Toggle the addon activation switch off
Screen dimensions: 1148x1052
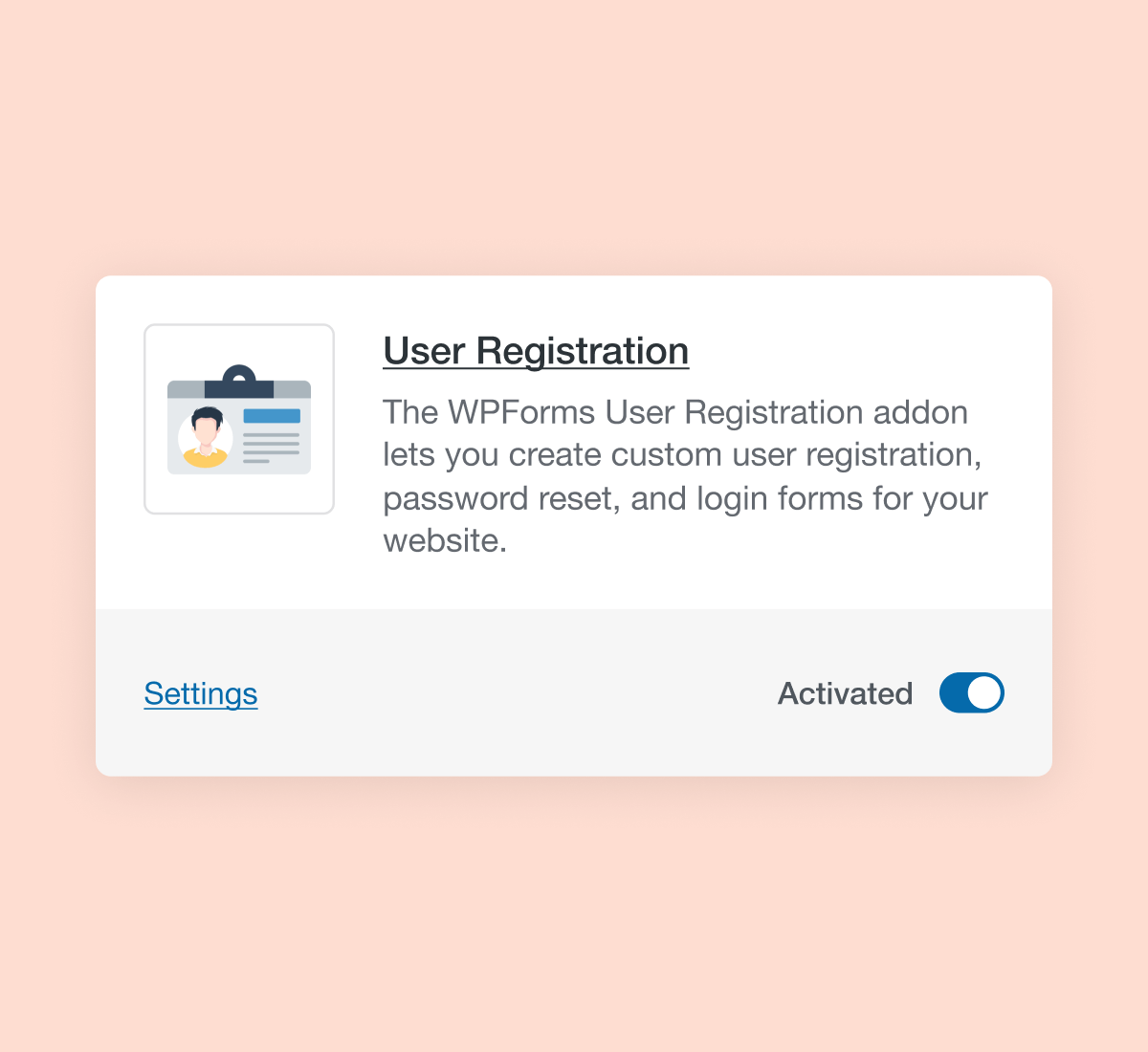pyautogui.click(x=971, y=692)
